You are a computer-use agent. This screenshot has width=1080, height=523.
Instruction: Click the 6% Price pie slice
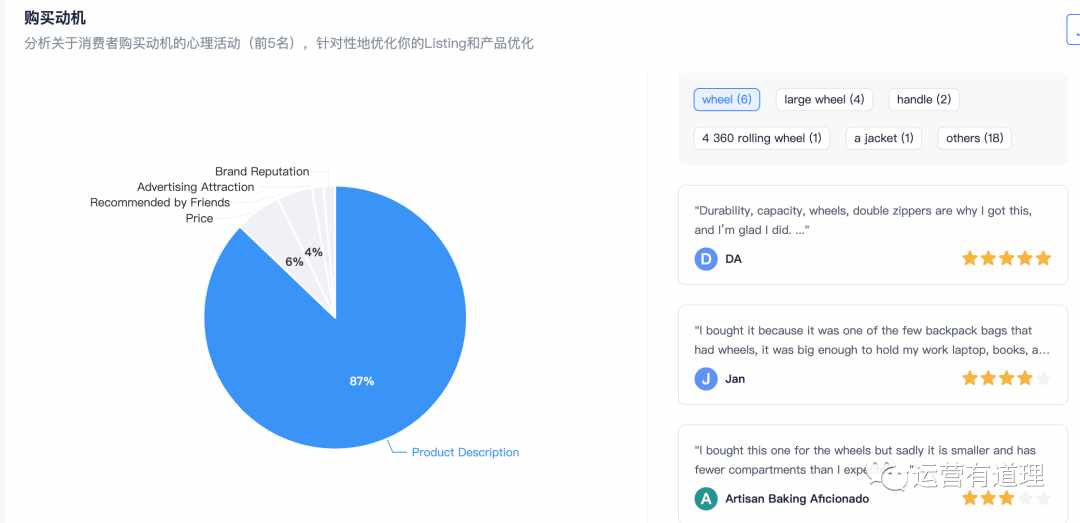[279, 243]
